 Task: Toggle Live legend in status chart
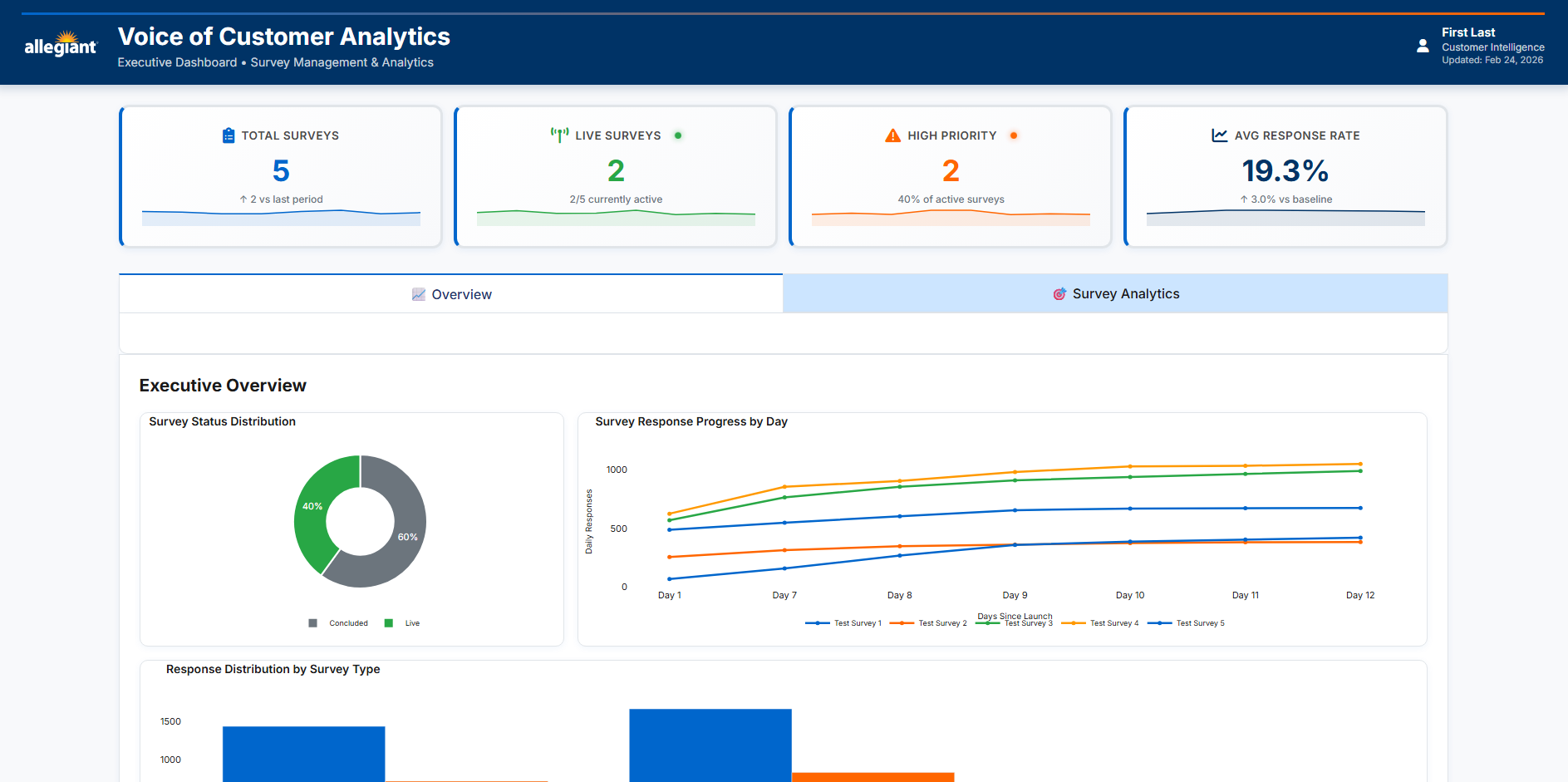[402, 623]
